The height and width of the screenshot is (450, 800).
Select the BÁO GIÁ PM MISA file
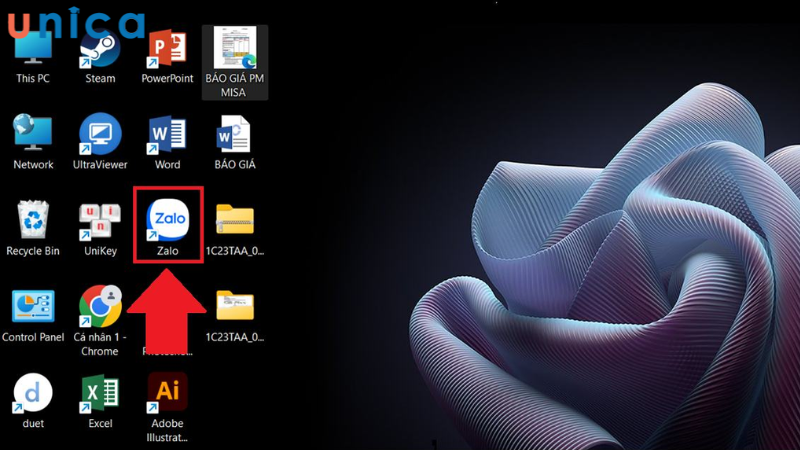coord(235,61)
